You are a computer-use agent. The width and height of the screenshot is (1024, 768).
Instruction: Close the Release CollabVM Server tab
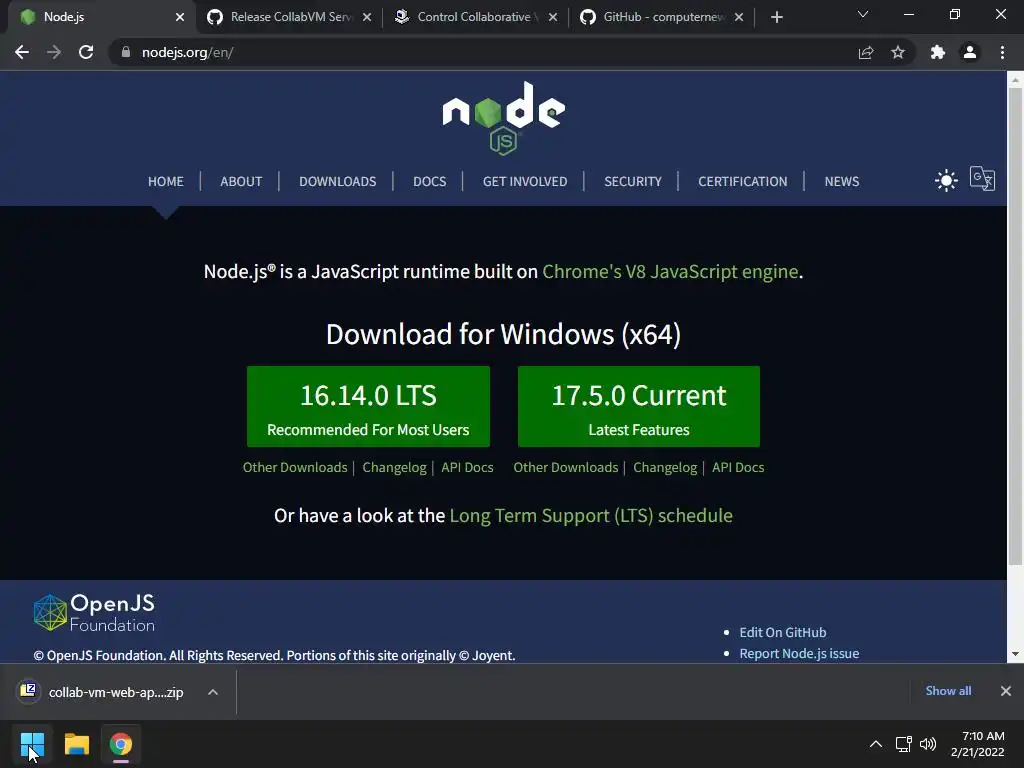point(367,17)
